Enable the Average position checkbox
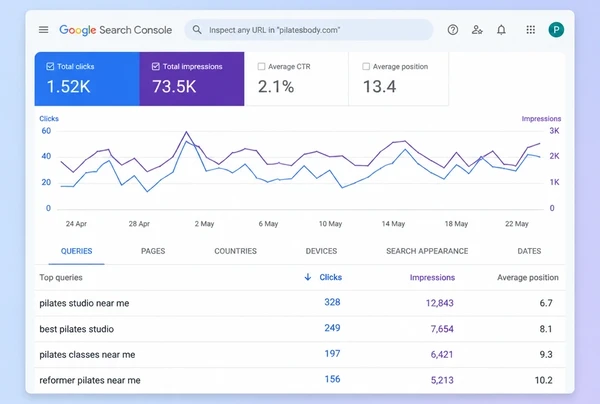The width and height of the screenshot is (600, 404). pos(366,67)
